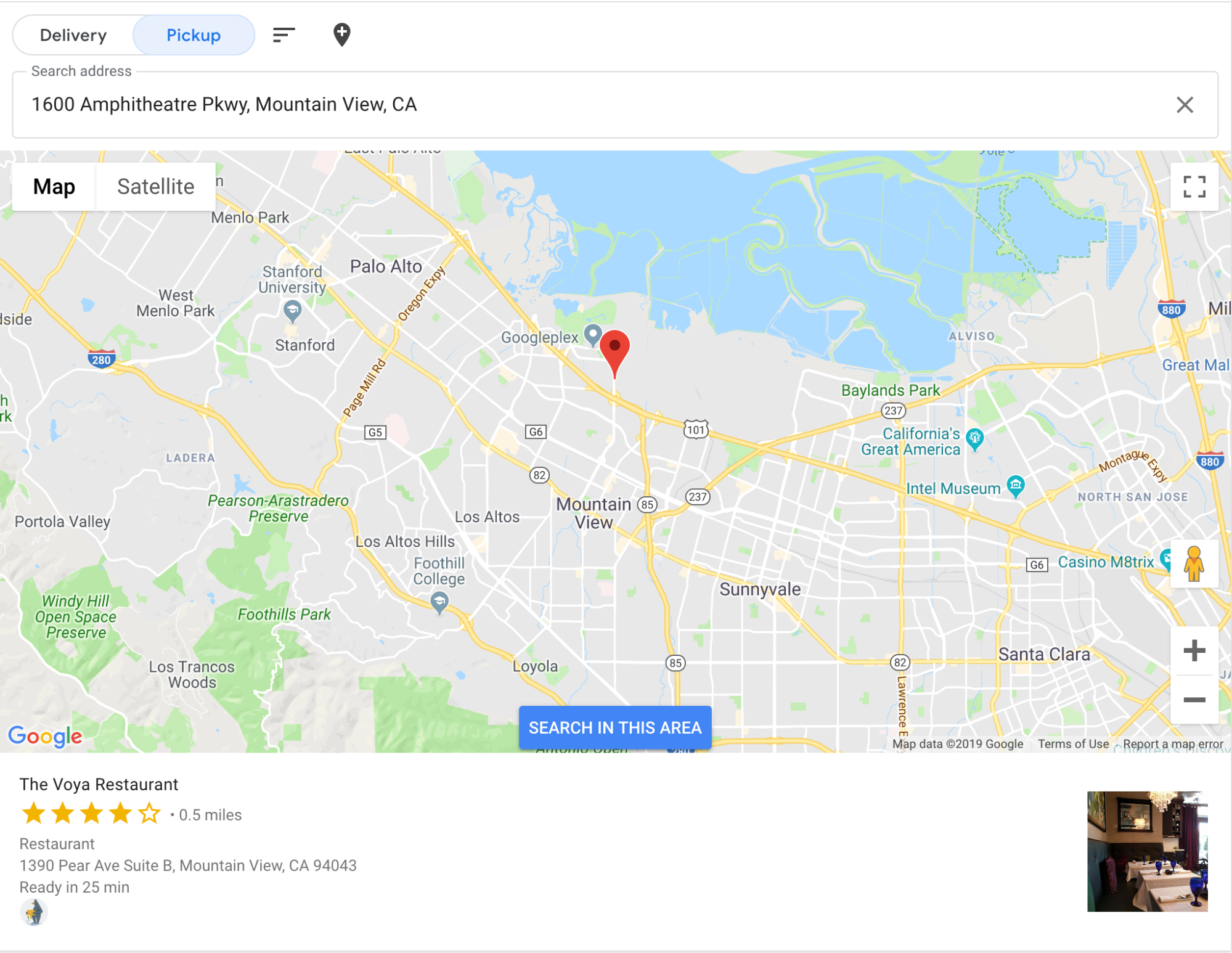Select the Googleplex map pin
Screen dimensions: 1232x953
(x=592, y=335)
